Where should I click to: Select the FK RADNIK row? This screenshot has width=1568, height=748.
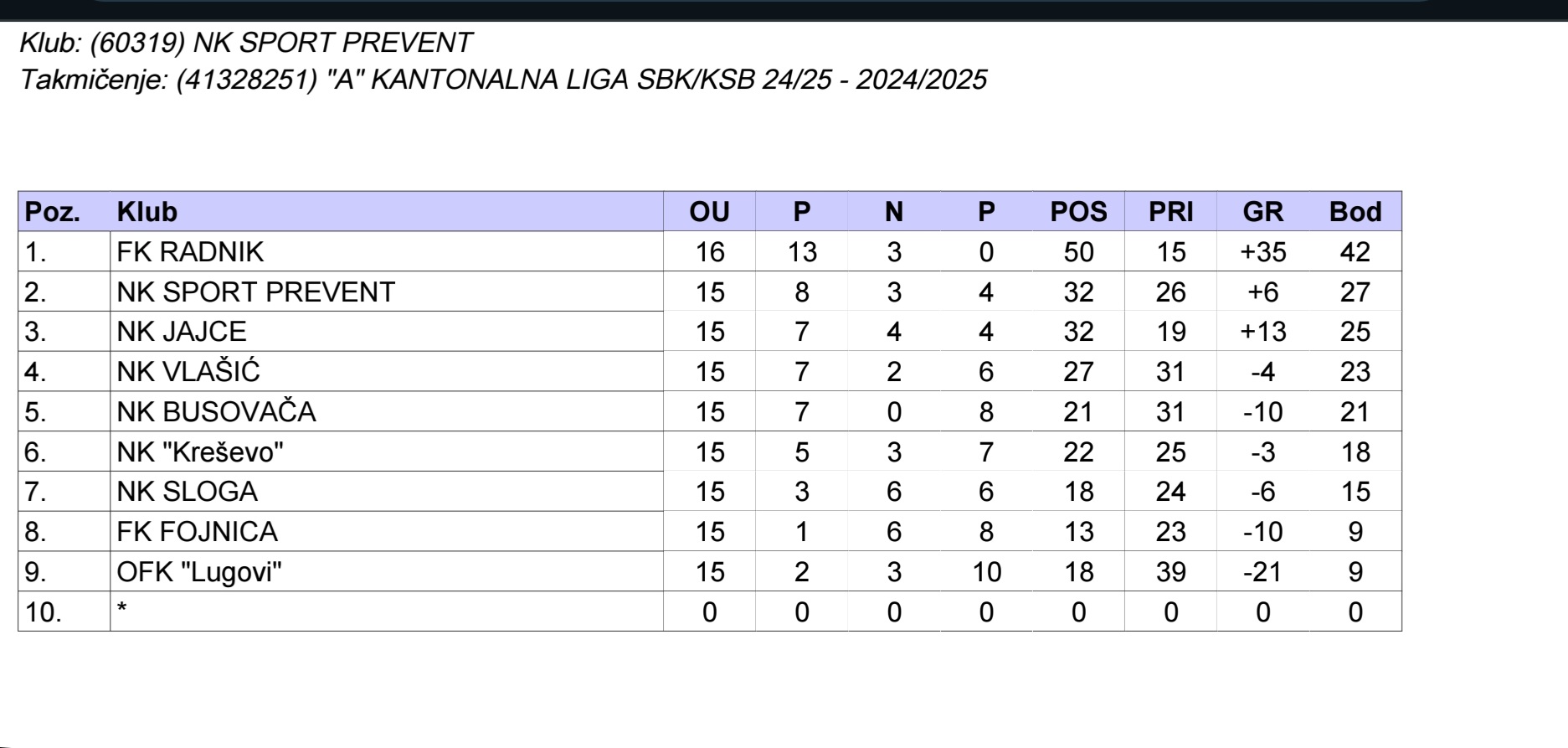pyautogui.click(x=710, y=251)
